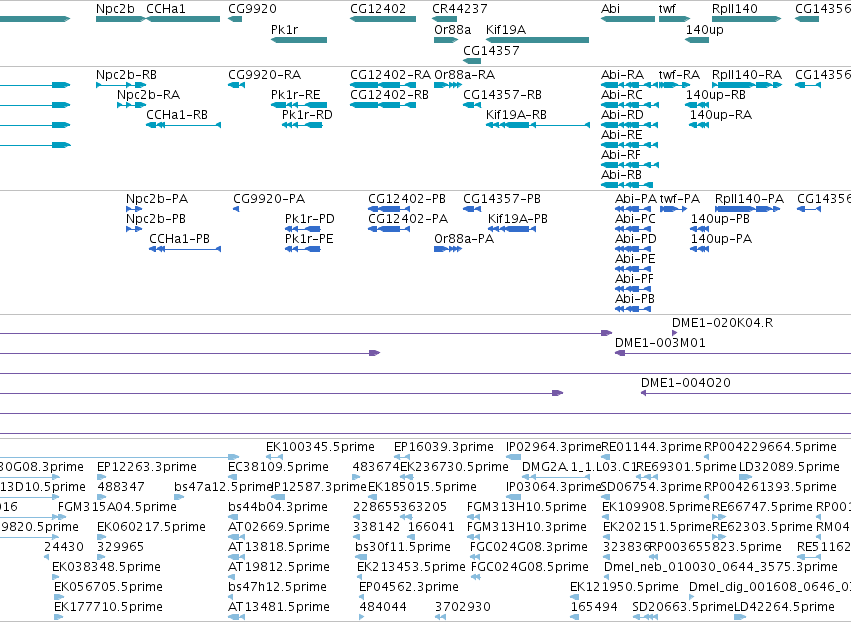Click the CCHa1 gene glyph
The height and width of the screenshot is (622, 851).
click(183, 19)
